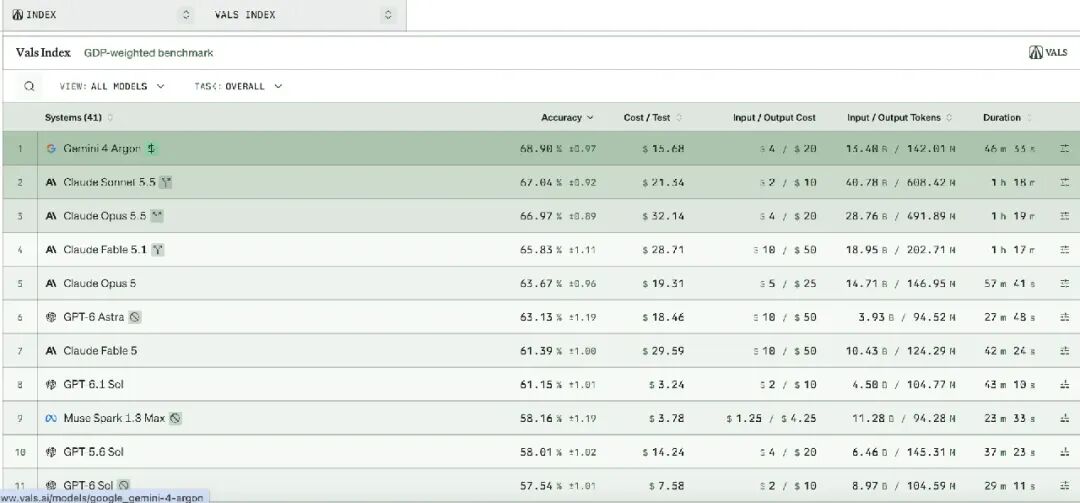Click the $ 28.71 cost value
Image resolution: width=1080 pixels, height=503 pixels.
click(x=663, y=249)
